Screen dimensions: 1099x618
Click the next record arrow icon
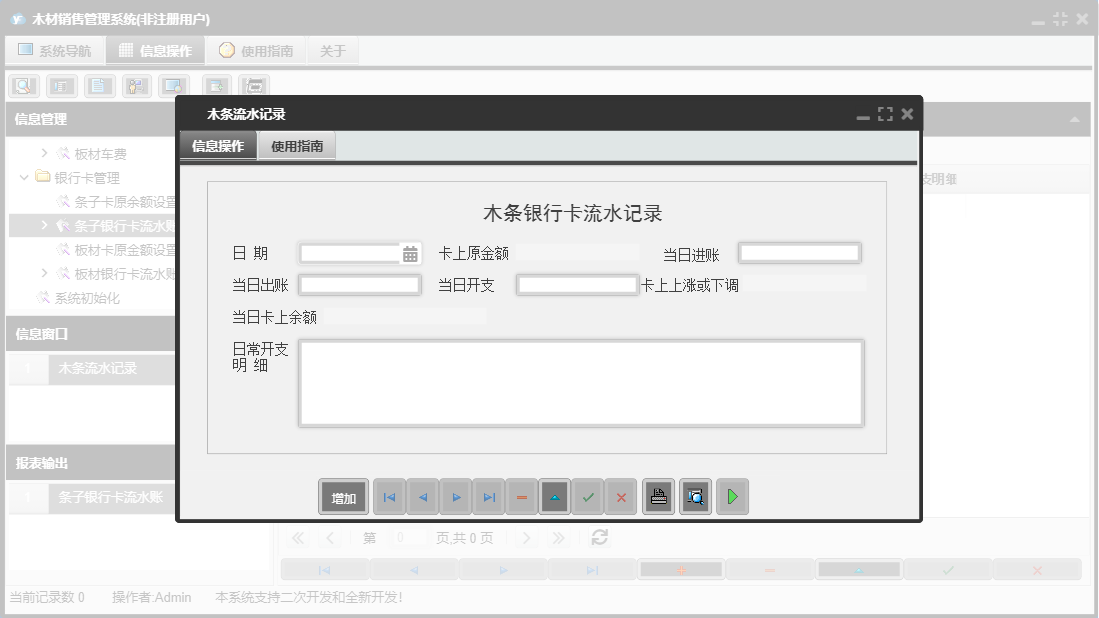coord(455,496)
